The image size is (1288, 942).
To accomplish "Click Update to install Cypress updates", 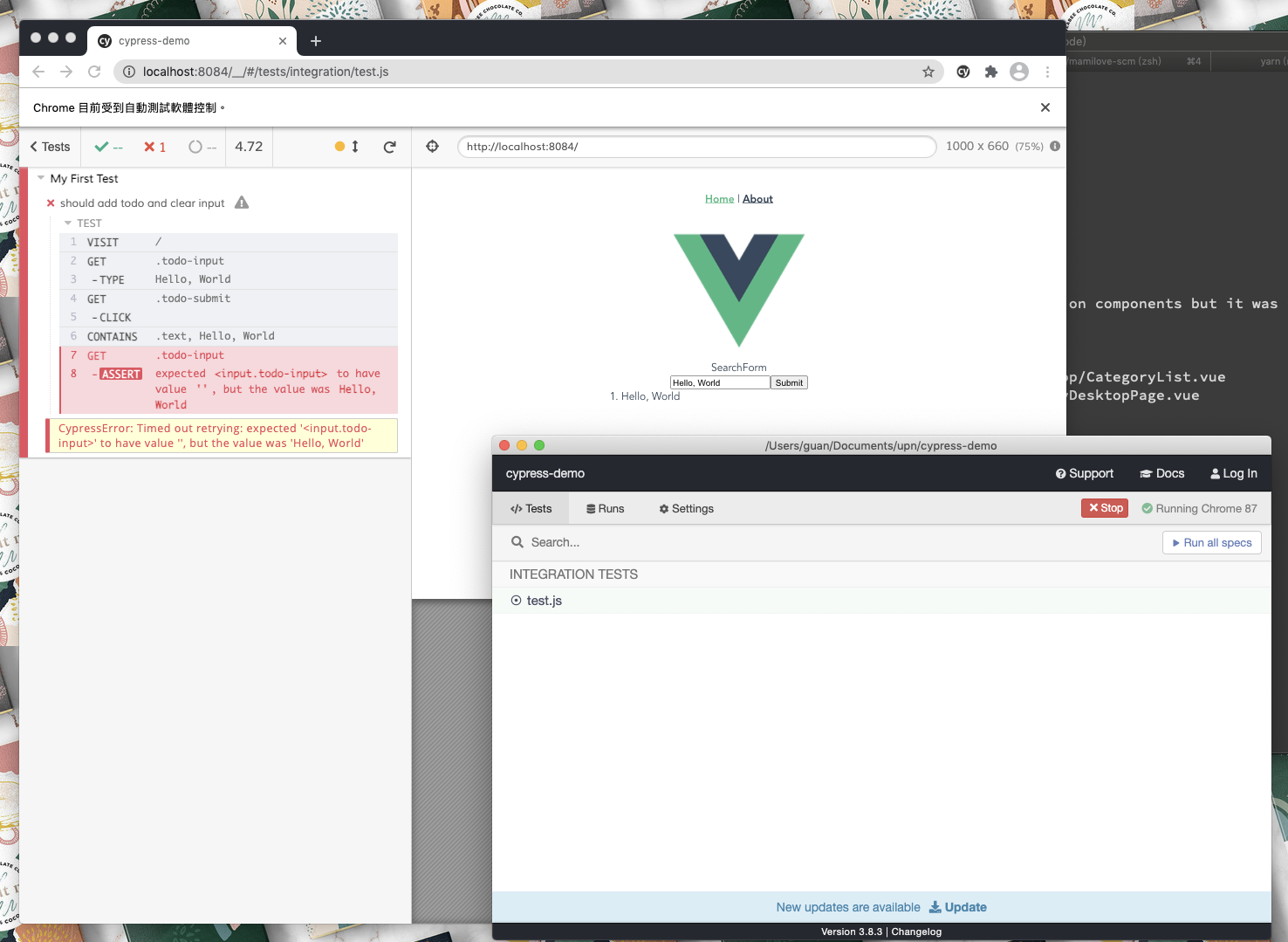I will pyautogui.click(x=957, y=907).
